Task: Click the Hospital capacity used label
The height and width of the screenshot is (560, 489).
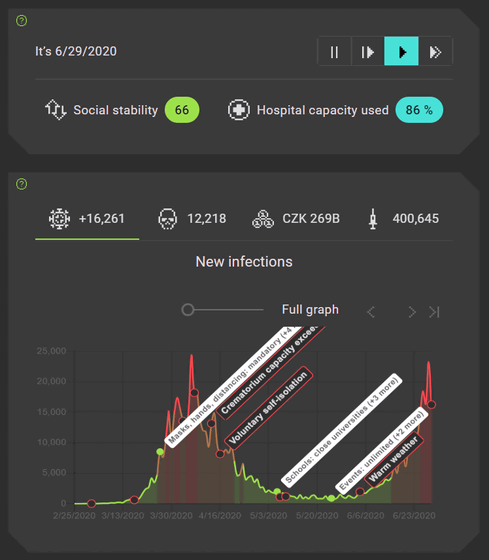Action: click(323, 110)
